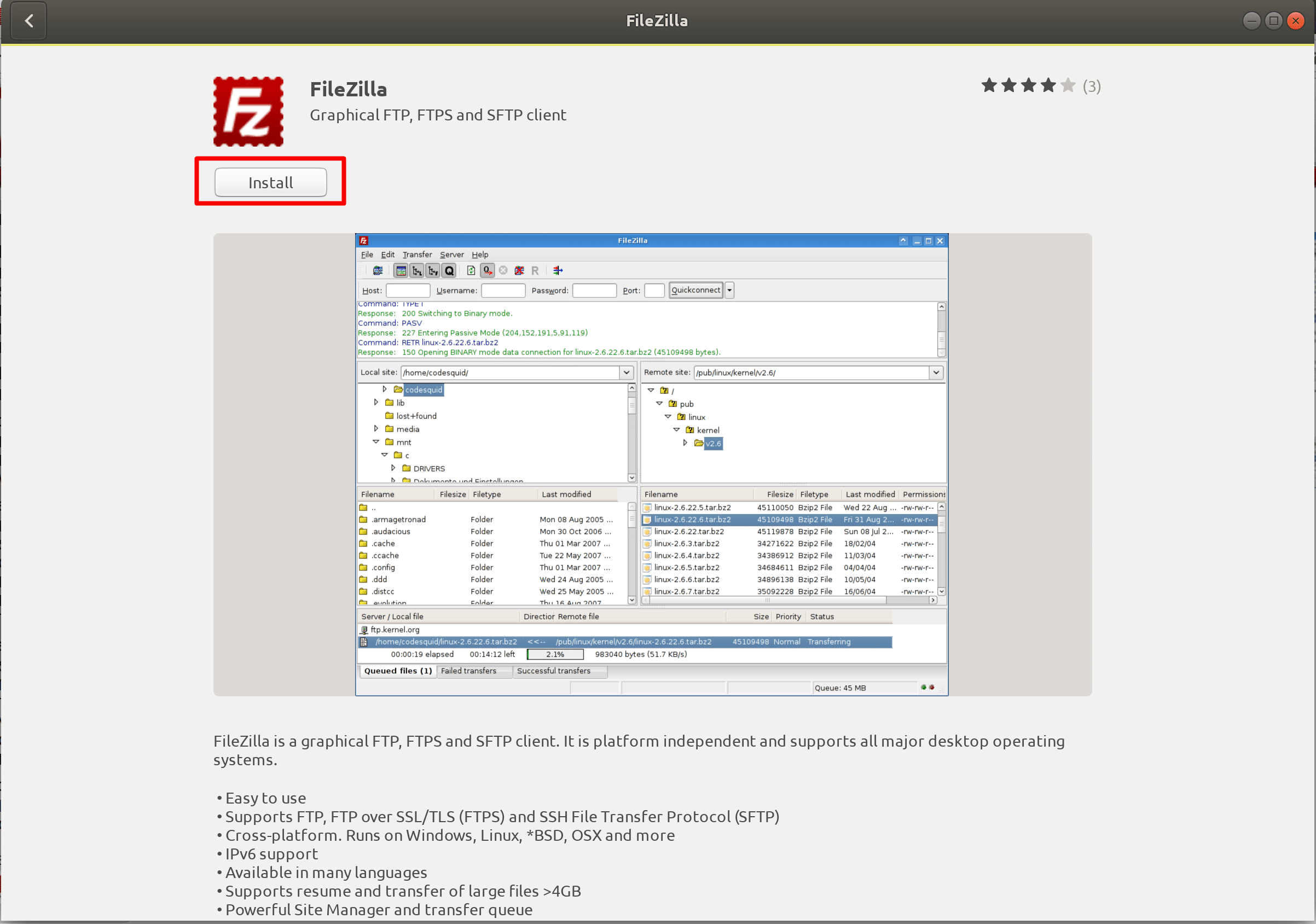This screenshot has width=1316, height=924.
Task: Toggle the local directory tree button
Action: click(418, 271)
